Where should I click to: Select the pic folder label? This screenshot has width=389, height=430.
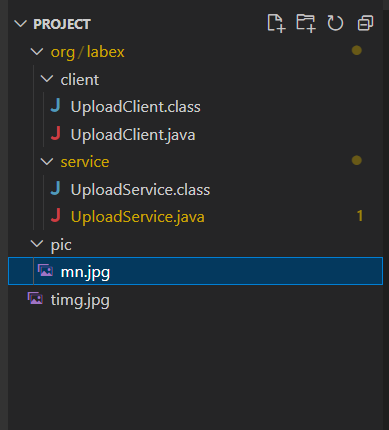point(61,245)
